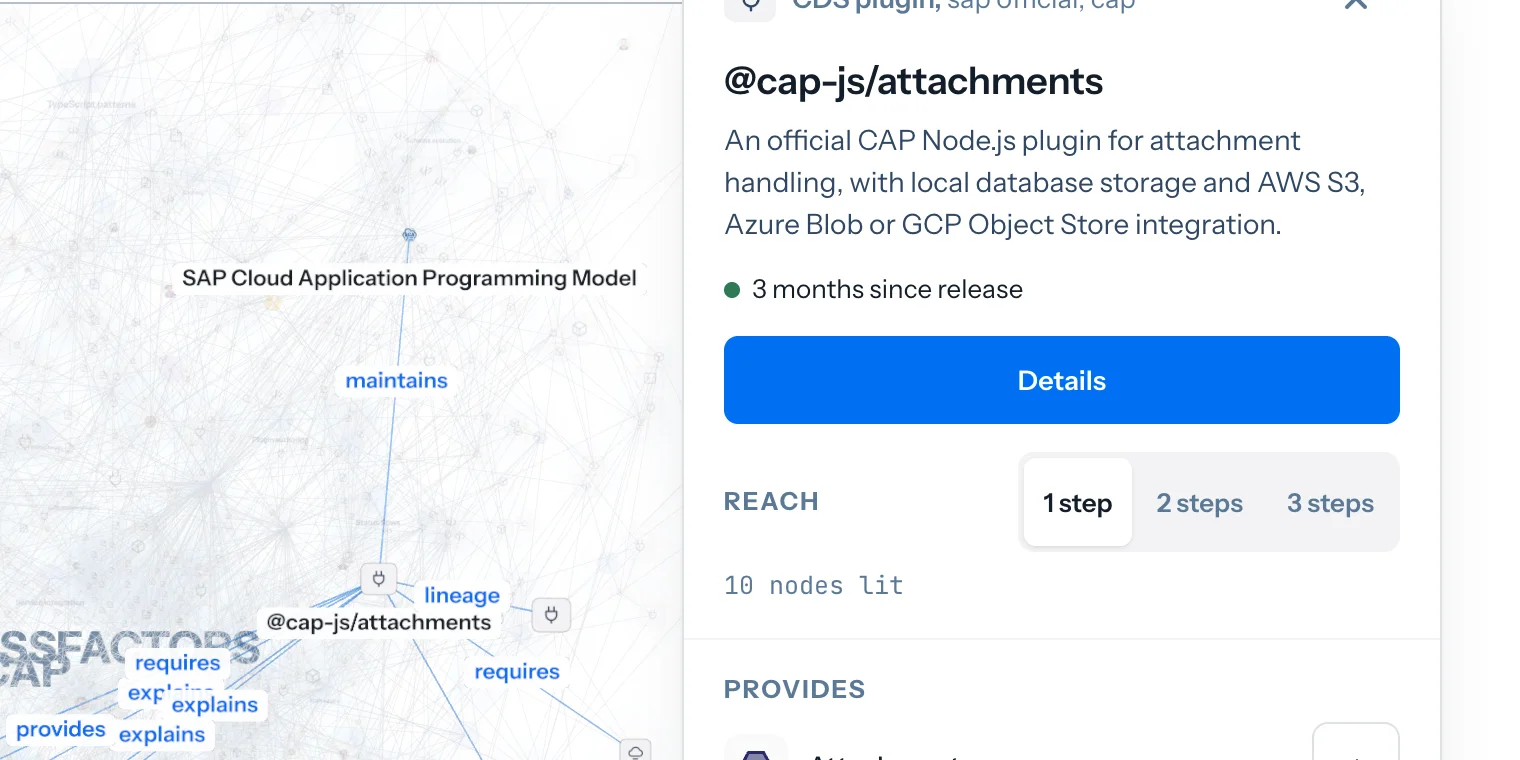Click the "requires" label over the SSFACTORS watermark text
Image resolution: width=1520 pixels, height=760 pixels.
click(177, 662)
